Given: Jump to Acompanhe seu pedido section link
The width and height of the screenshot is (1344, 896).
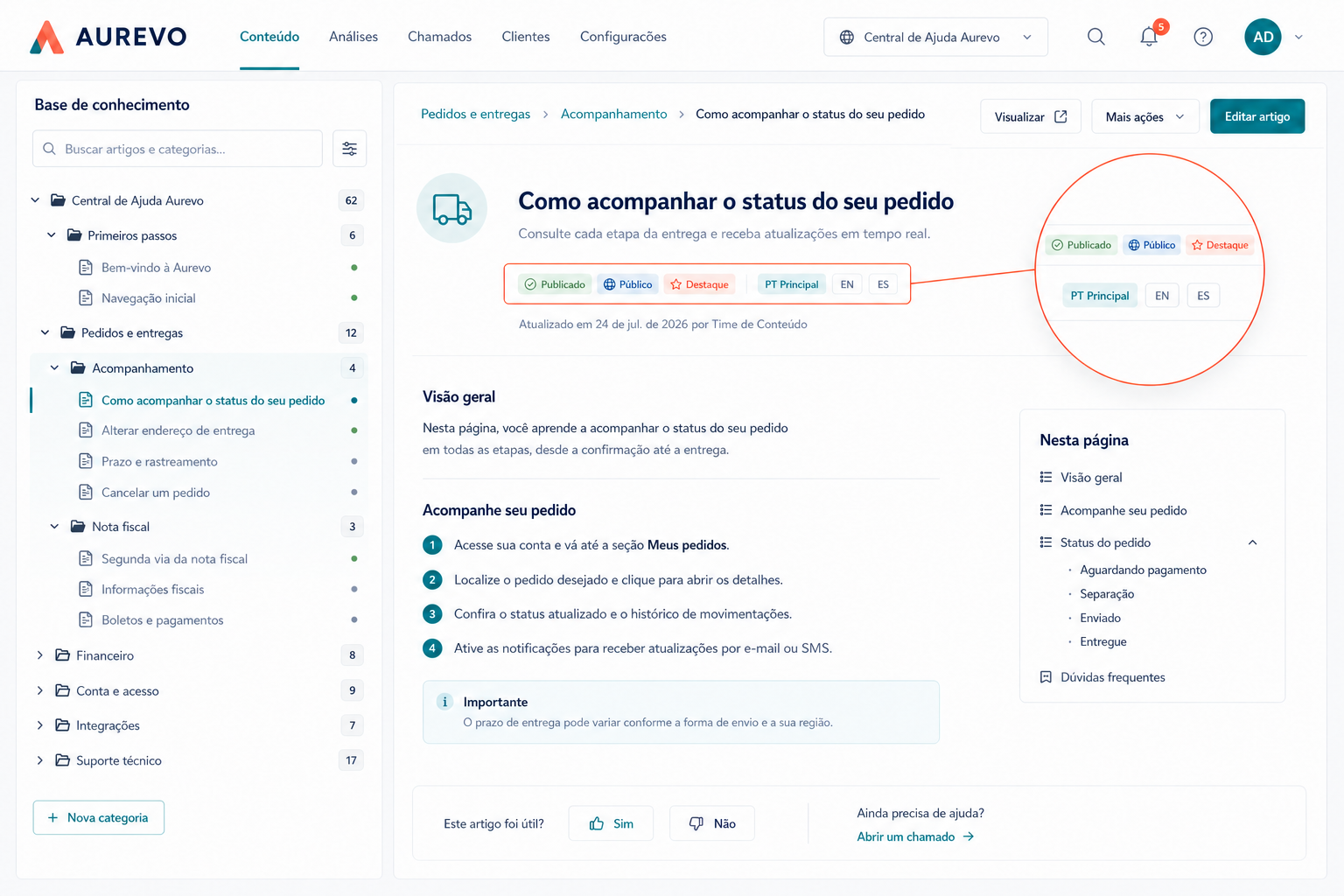Looking at the screenshot, I should [1123, 510].
